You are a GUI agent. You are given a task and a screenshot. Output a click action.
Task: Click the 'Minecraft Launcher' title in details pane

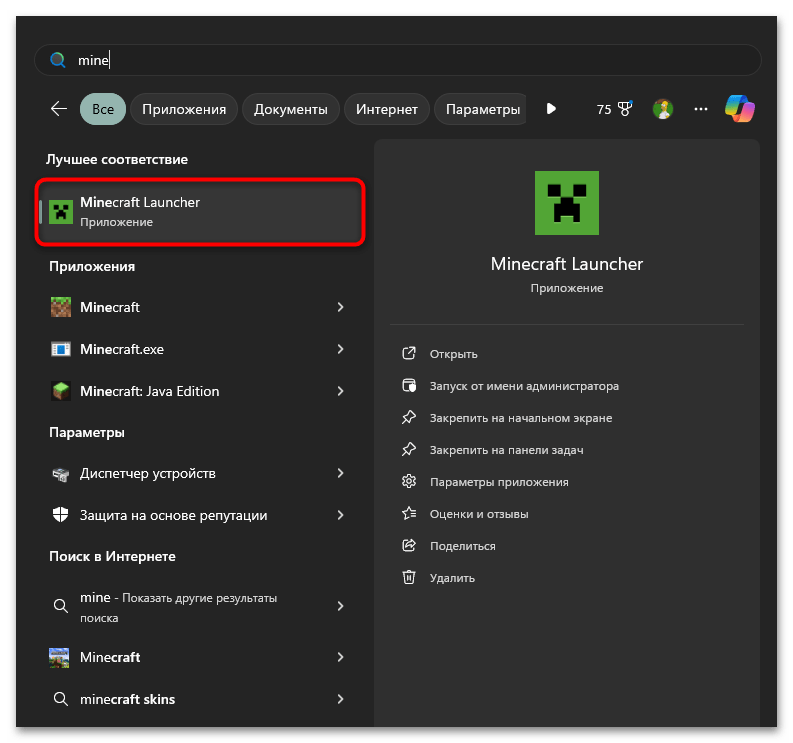pyautogui.click(x=567, y=264)
